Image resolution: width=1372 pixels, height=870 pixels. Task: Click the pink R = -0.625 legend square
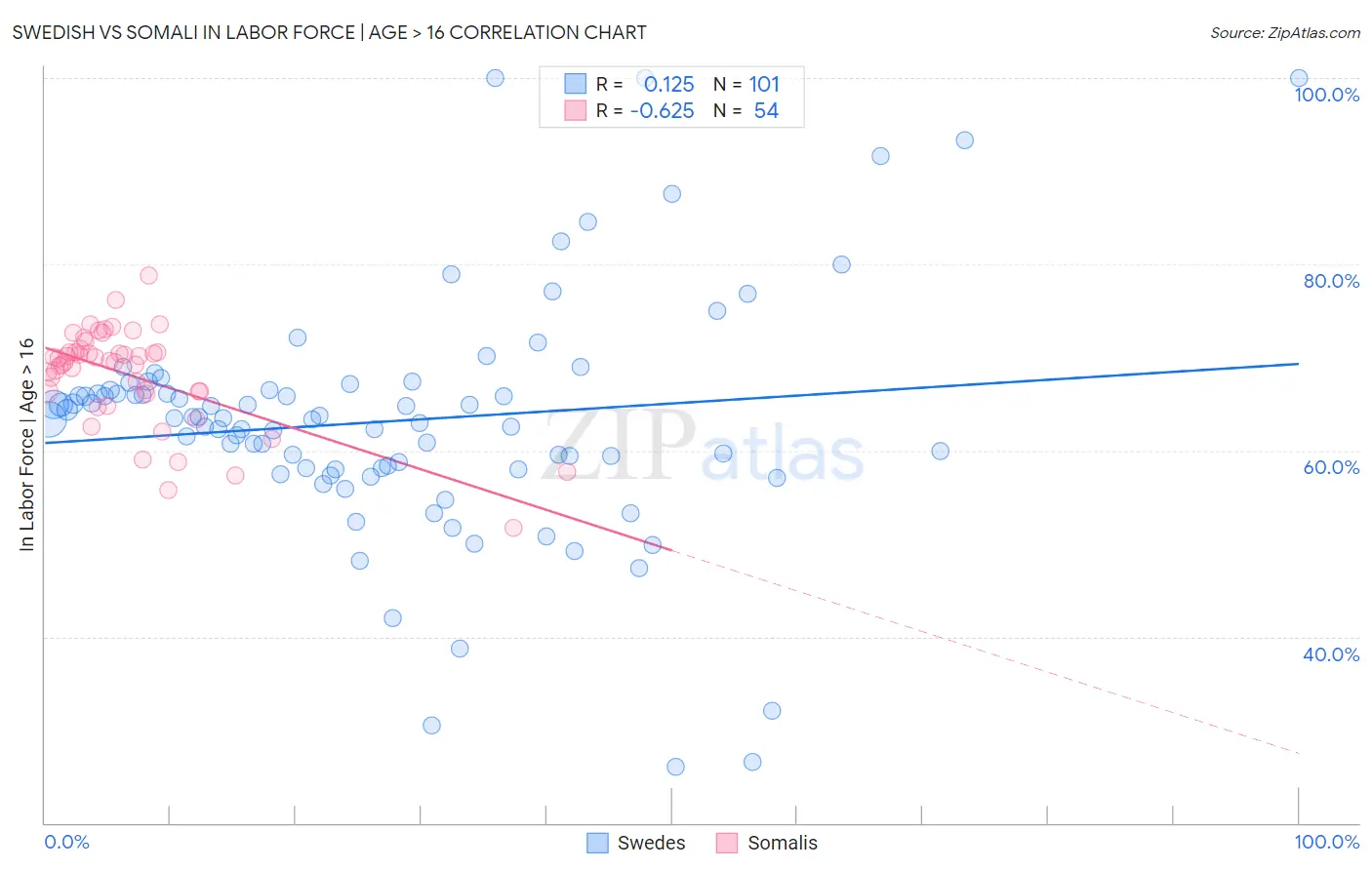coord(576,110)
